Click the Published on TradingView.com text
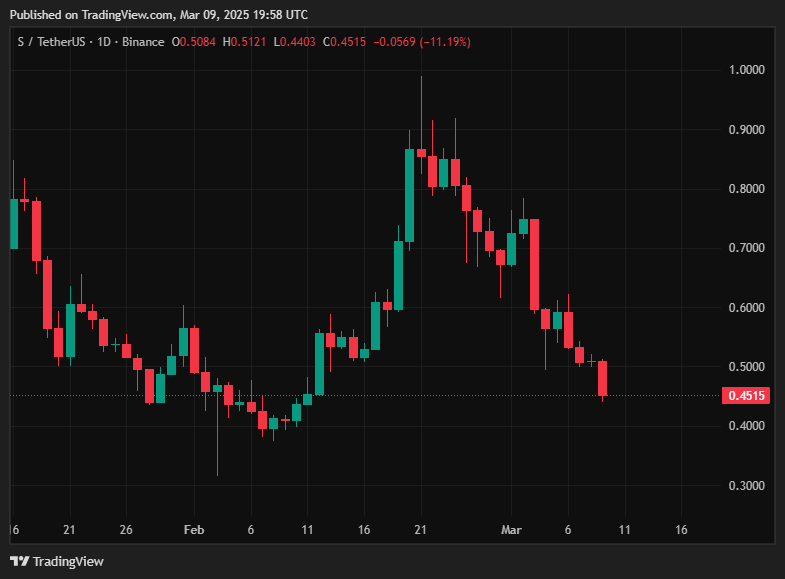 click(x=160, y=15)
